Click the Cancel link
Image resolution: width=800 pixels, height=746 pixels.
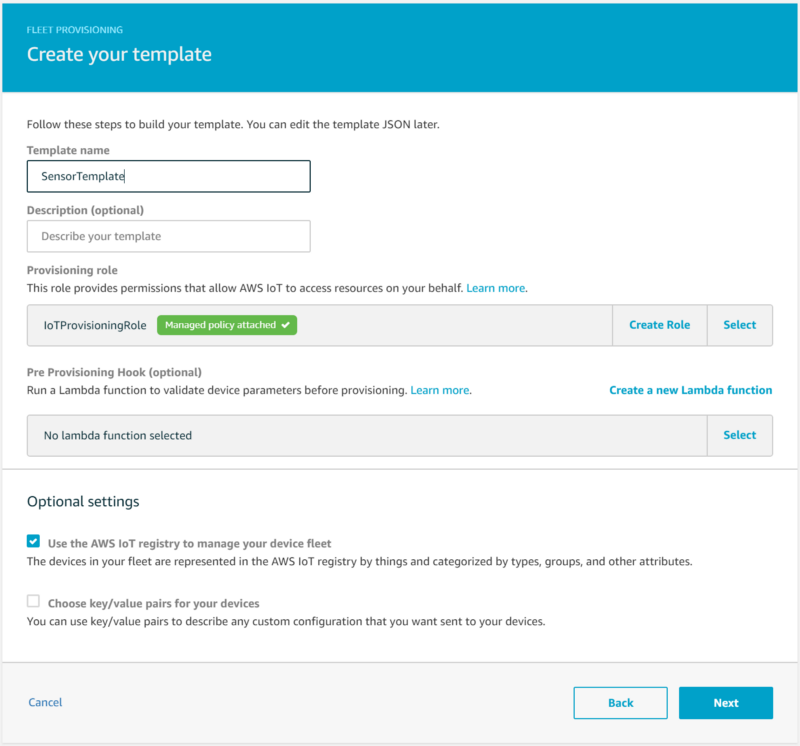tap(45, 702)
